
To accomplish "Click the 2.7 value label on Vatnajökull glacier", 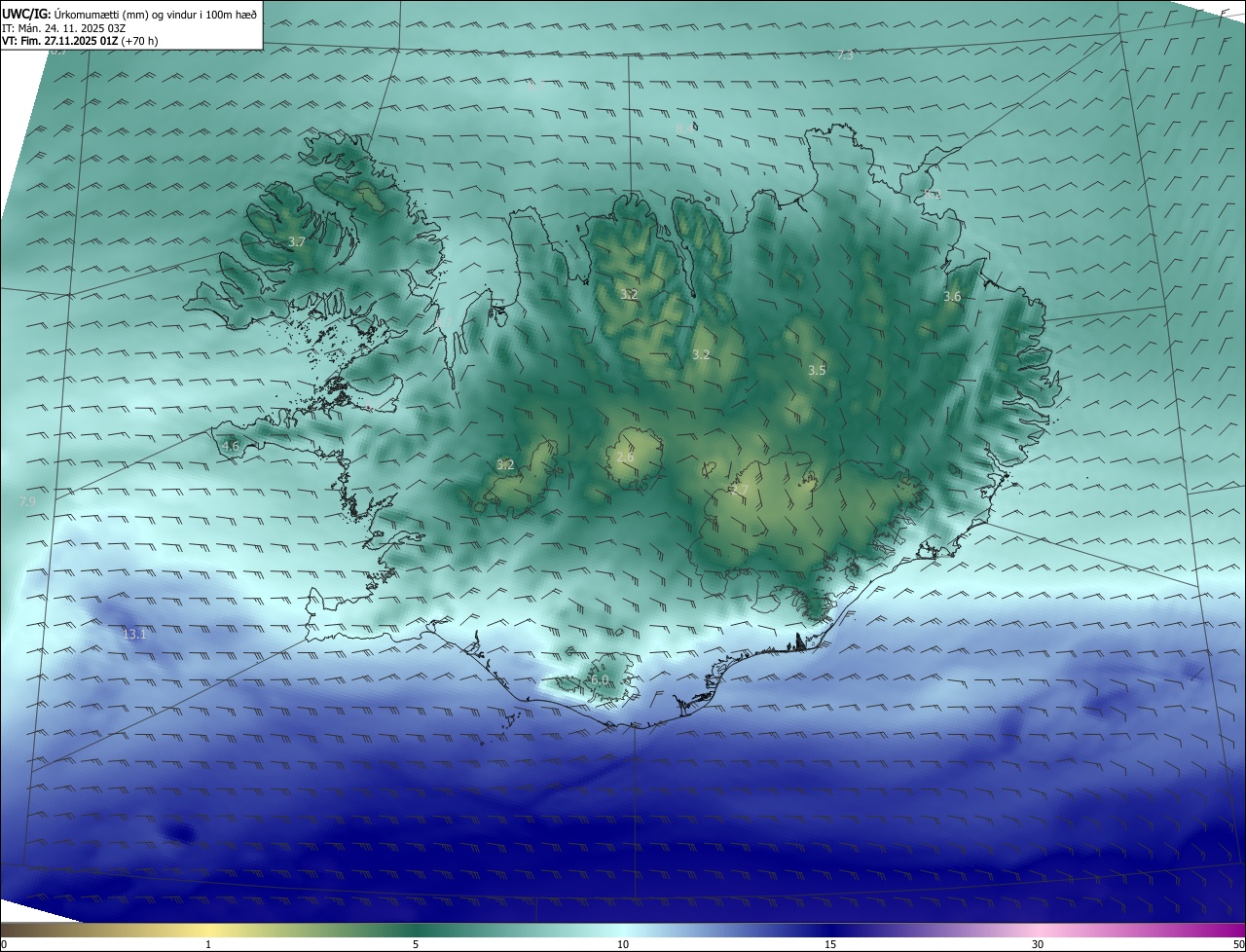I will (740, 490).
